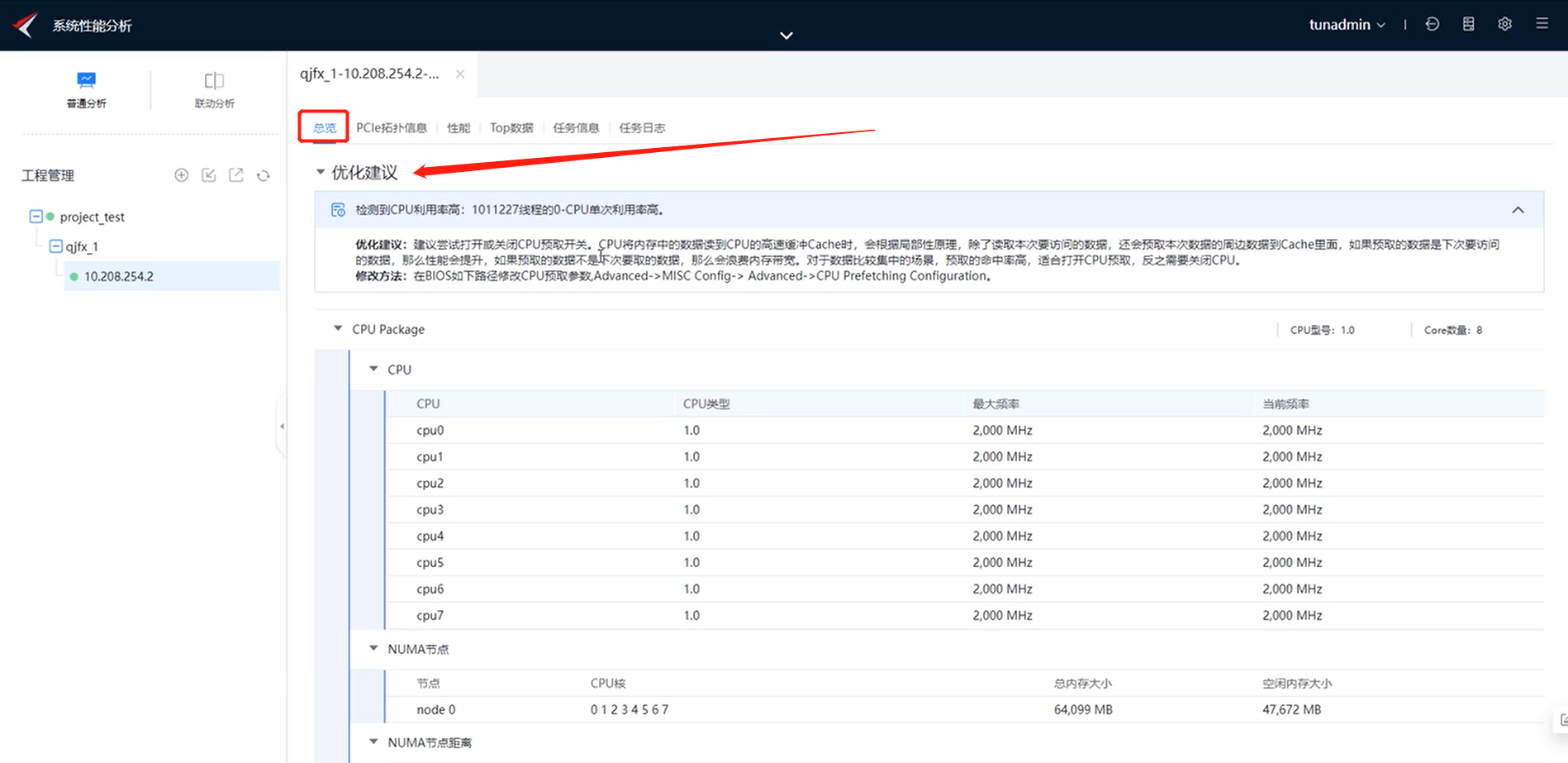This screenshot has width=1568, height=763.
Task: Open the tunadmin user dropdown
Action: tap(1347, 25)
